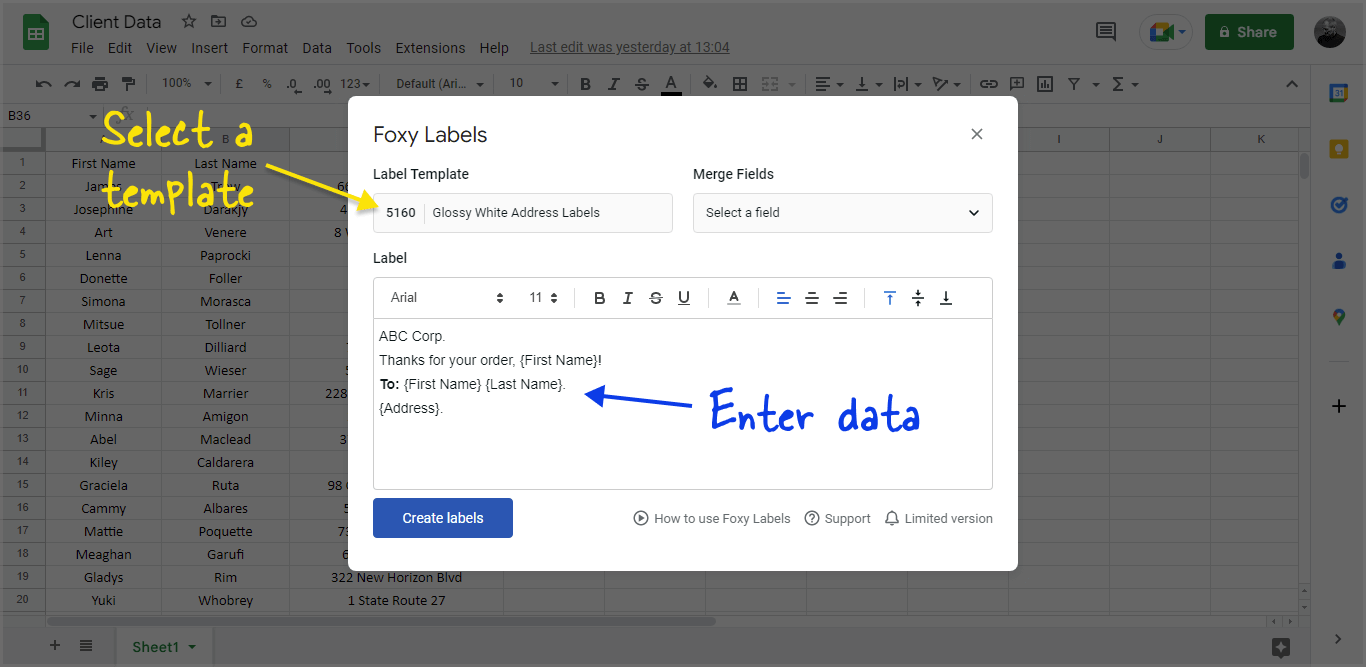This screenshot has width=1366, height=667.
Task: Click the Limited version link
Action: 939,519
